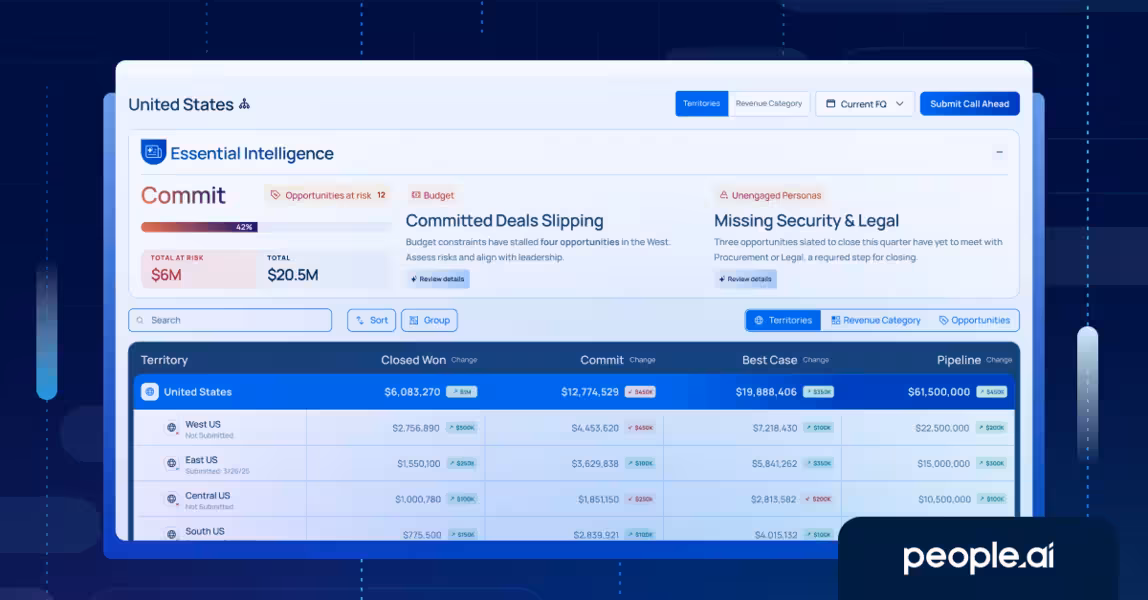Click Submit Call Ahead
Image resolution: width=1148 pixels, height=600 pixels.
pyautogui.click(x=969, y=103)
